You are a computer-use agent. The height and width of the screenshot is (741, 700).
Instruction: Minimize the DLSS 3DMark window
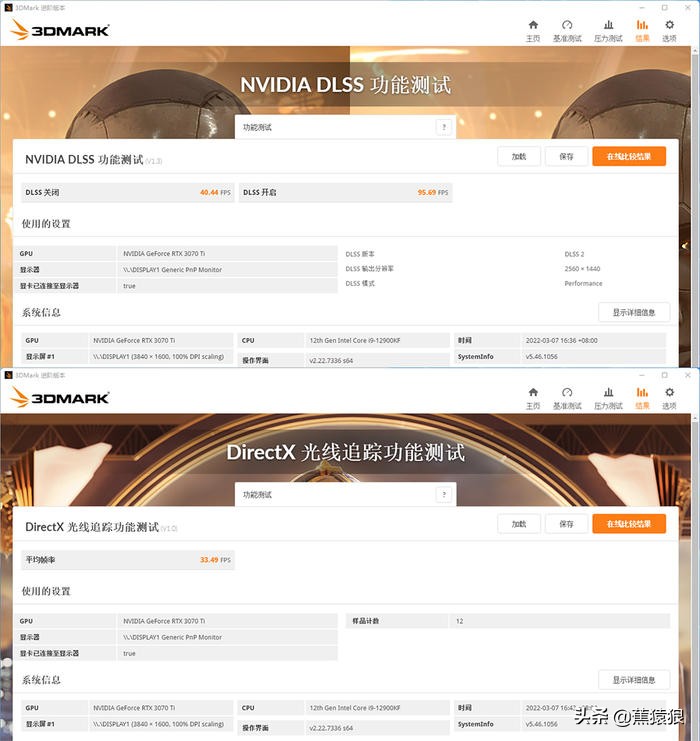(x=642, y=8)
